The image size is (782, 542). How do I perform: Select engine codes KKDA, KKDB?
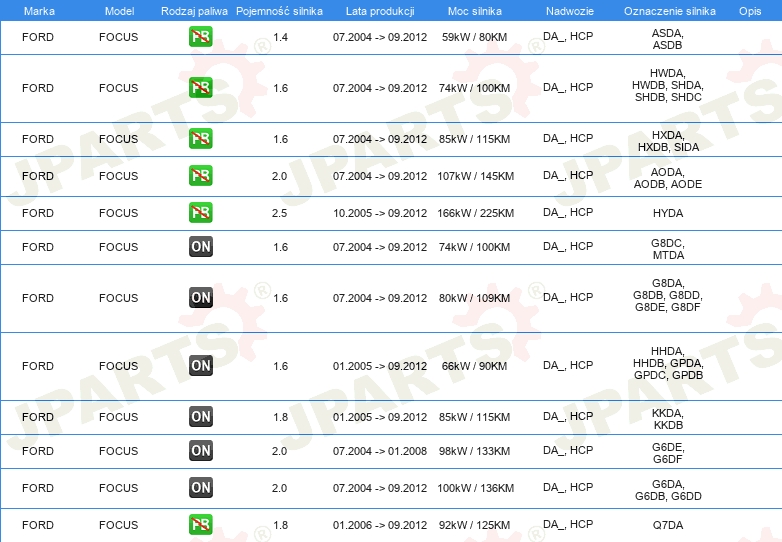pos(668,419)
